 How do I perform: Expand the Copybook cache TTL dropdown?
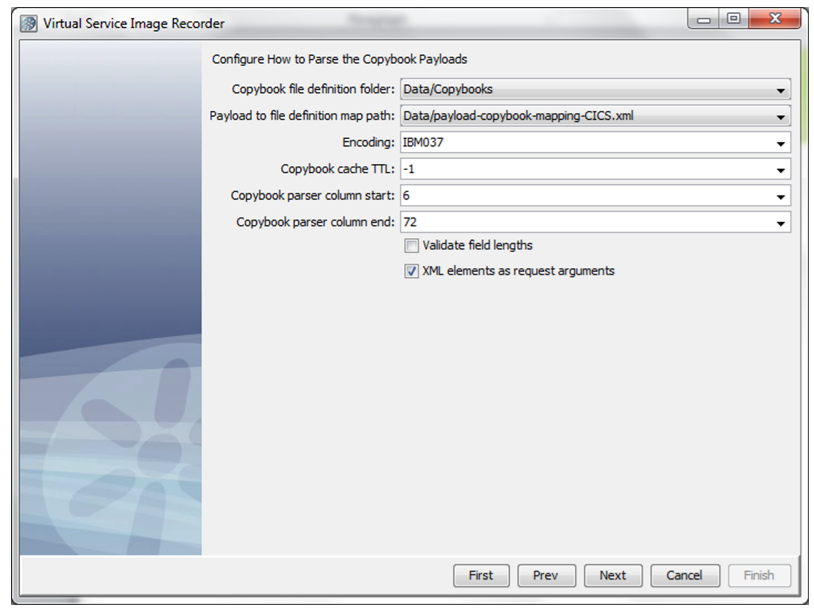click(780, 169)
